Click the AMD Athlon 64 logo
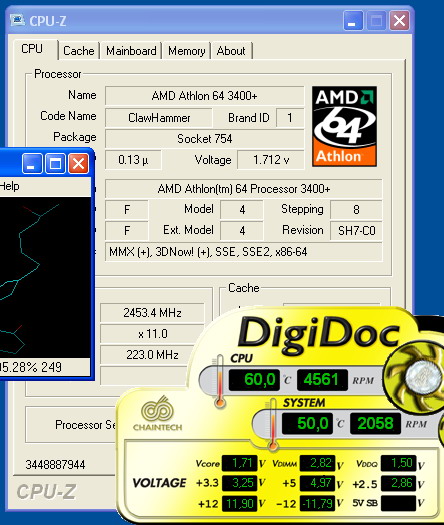444x525 pixels. click(x=344, y=126)
